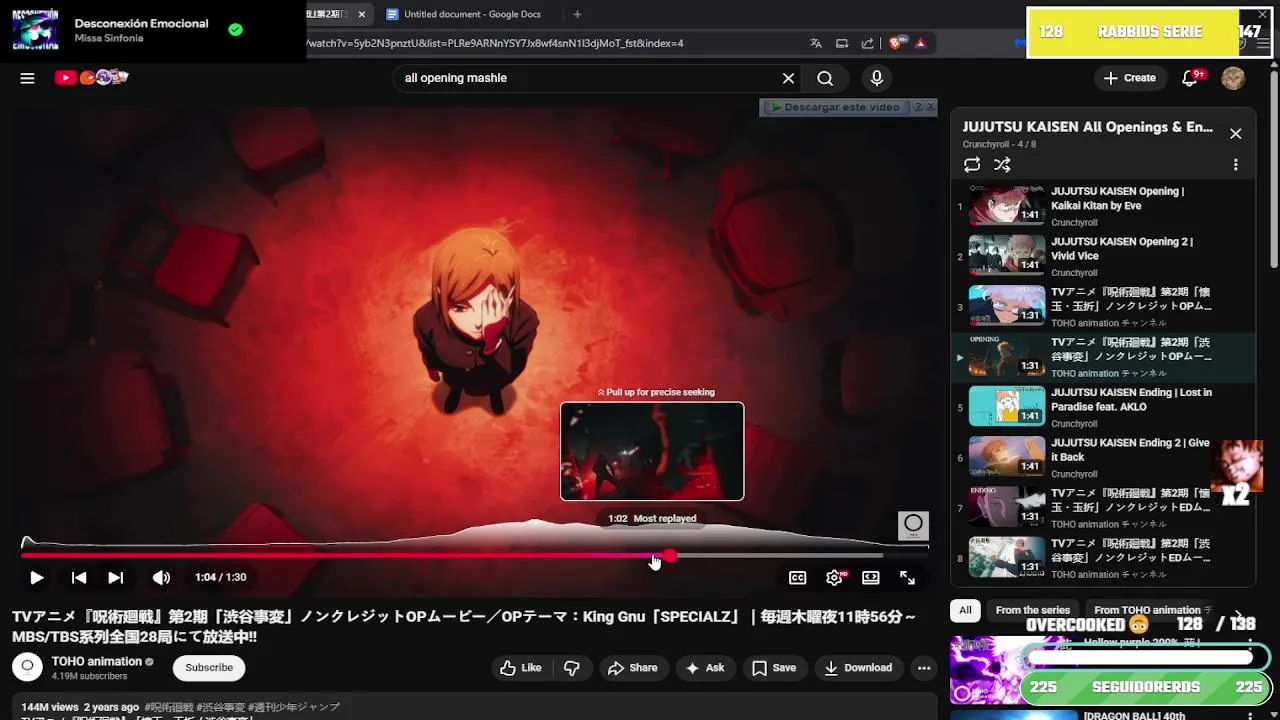Dislike the video
Image resolution: width=1280 pixels, height=720 pixels.
tap(572, 667)
